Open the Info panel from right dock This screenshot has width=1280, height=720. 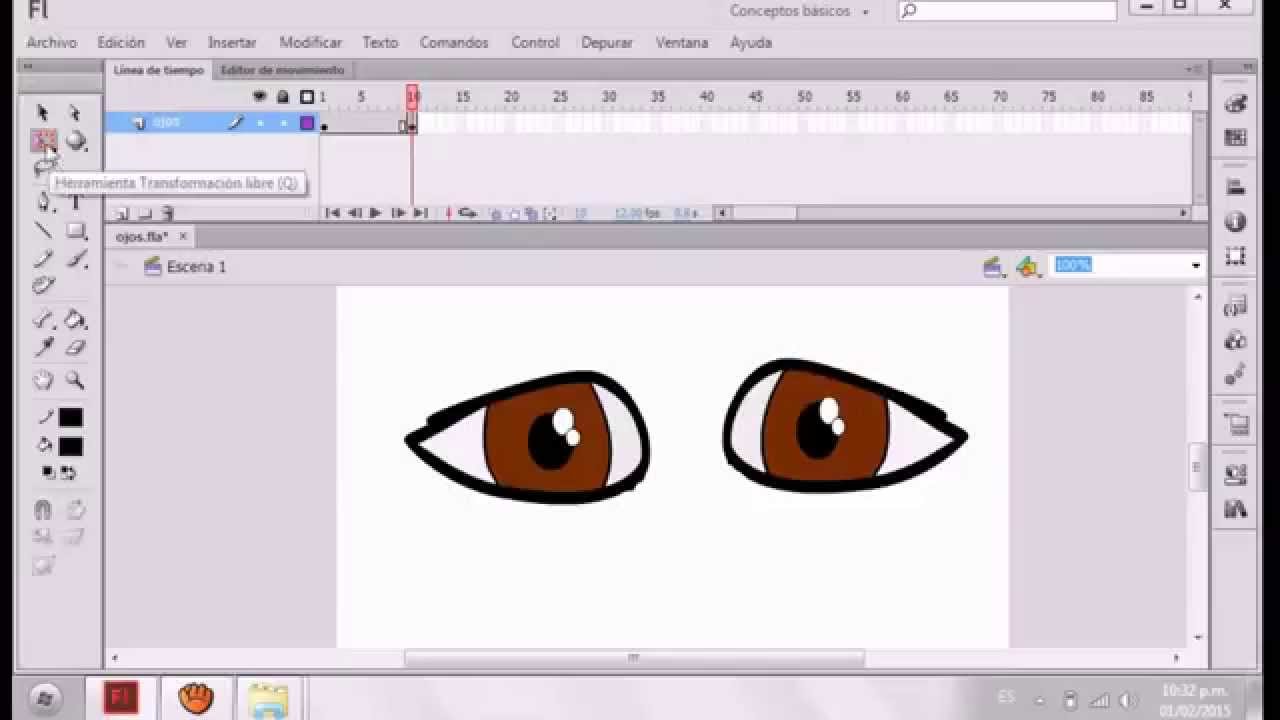click(1235, 221)
